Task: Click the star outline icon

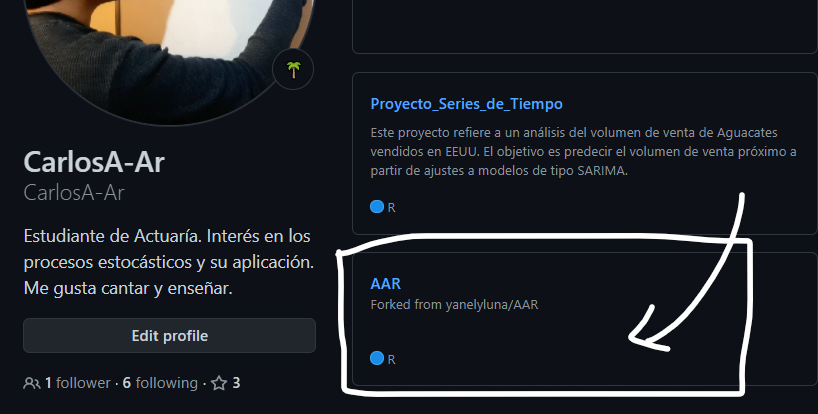Action: 220,384
